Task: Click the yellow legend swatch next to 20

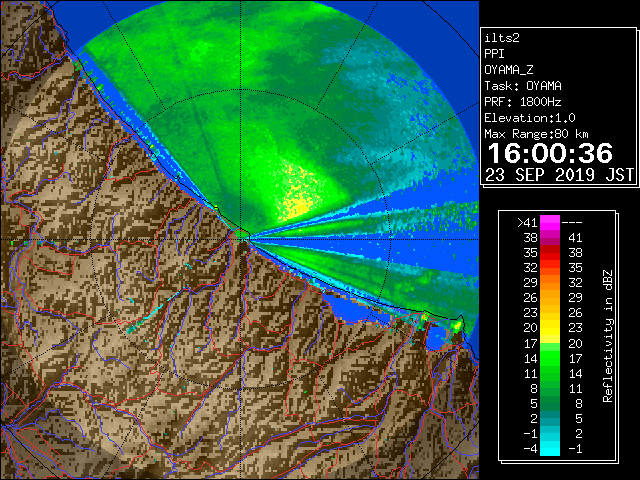Action: coord(550,328)
